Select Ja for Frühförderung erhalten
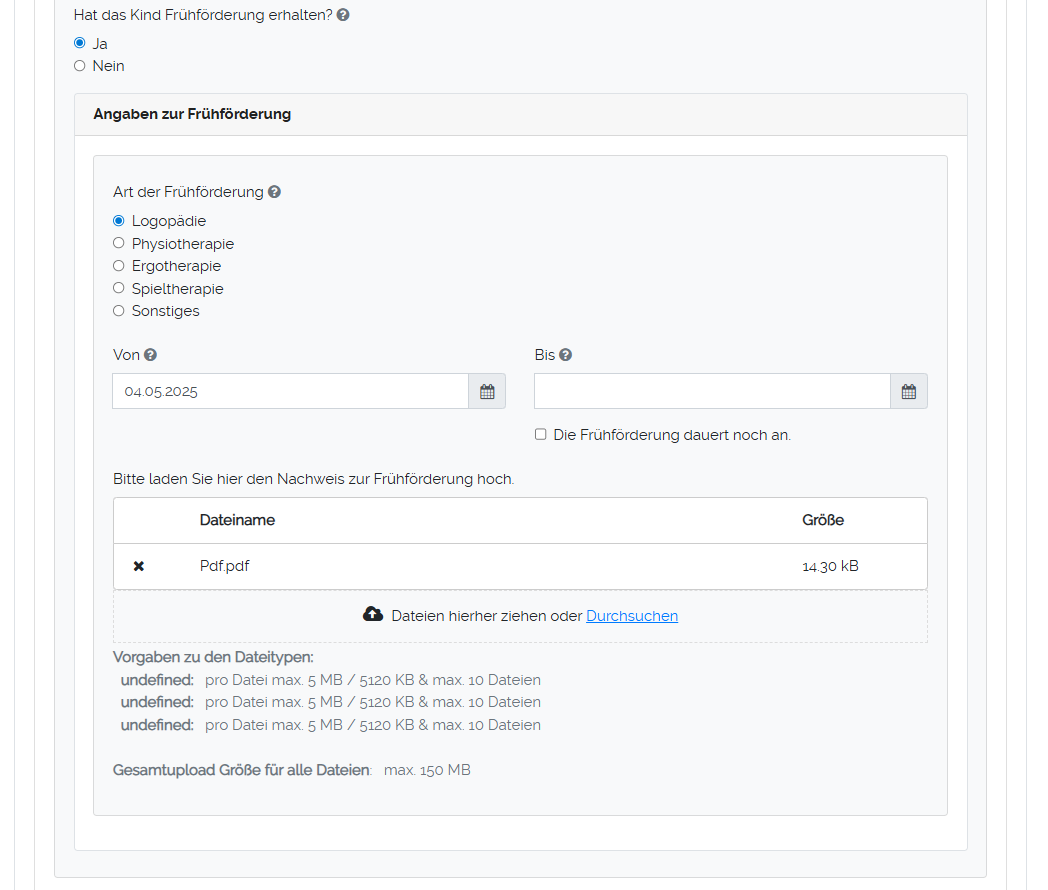The height and width of the screenshot is (890, 1048). click(80, 43)
